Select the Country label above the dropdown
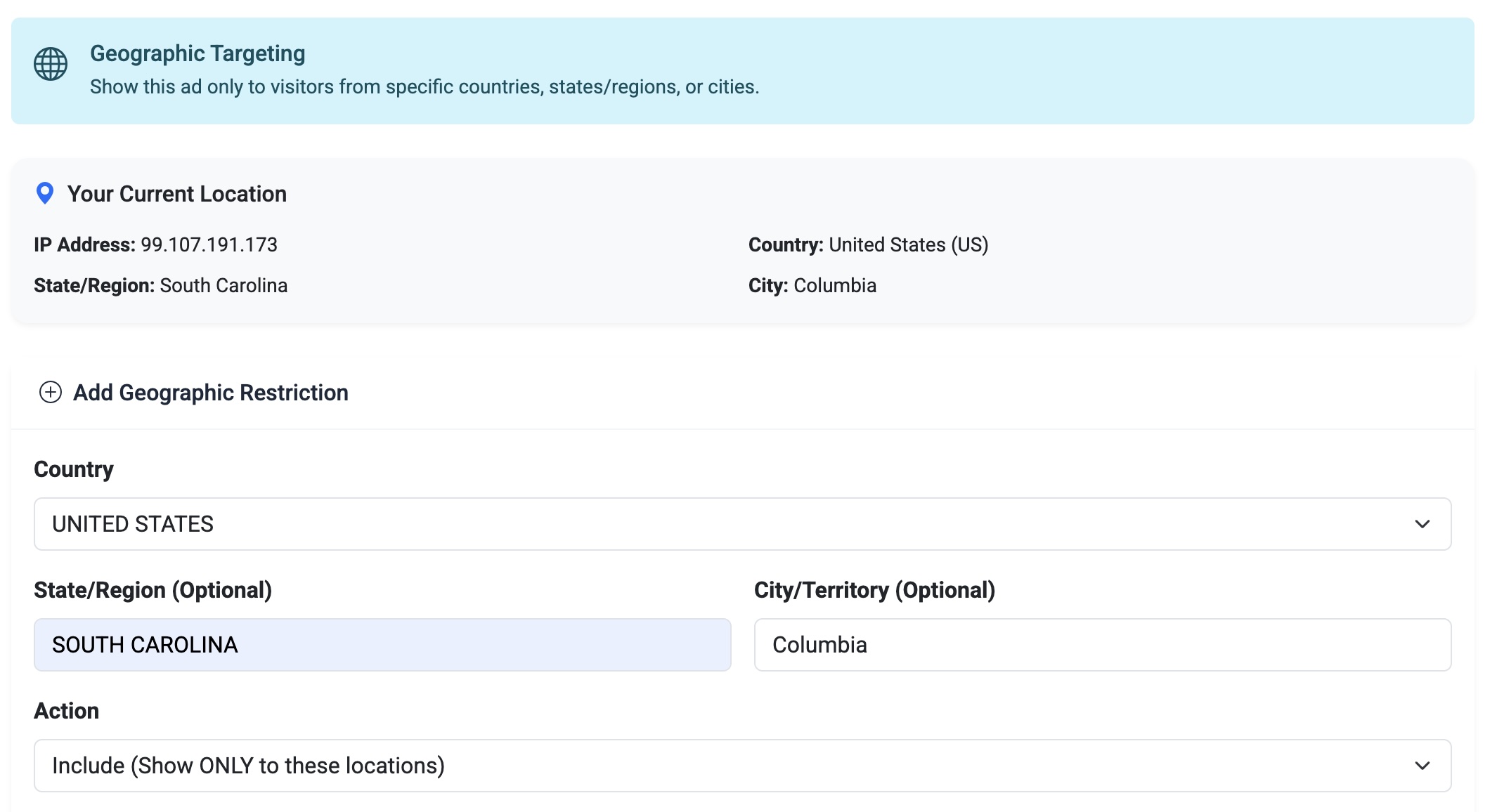The width and height of the screenshot is (1497, 812). coord(73,469)
